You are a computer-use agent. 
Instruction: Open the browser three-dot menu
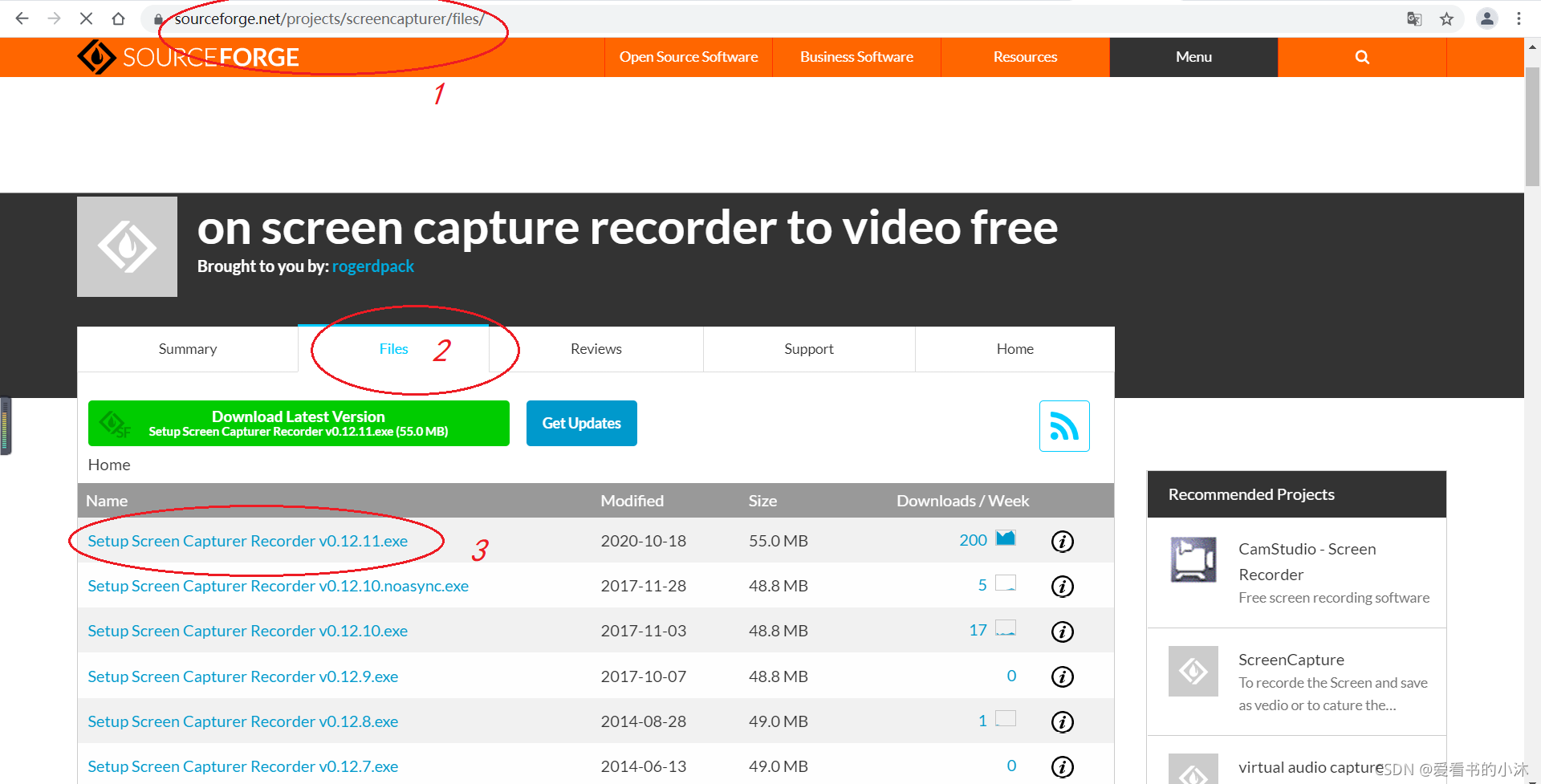pos(1519,18)
